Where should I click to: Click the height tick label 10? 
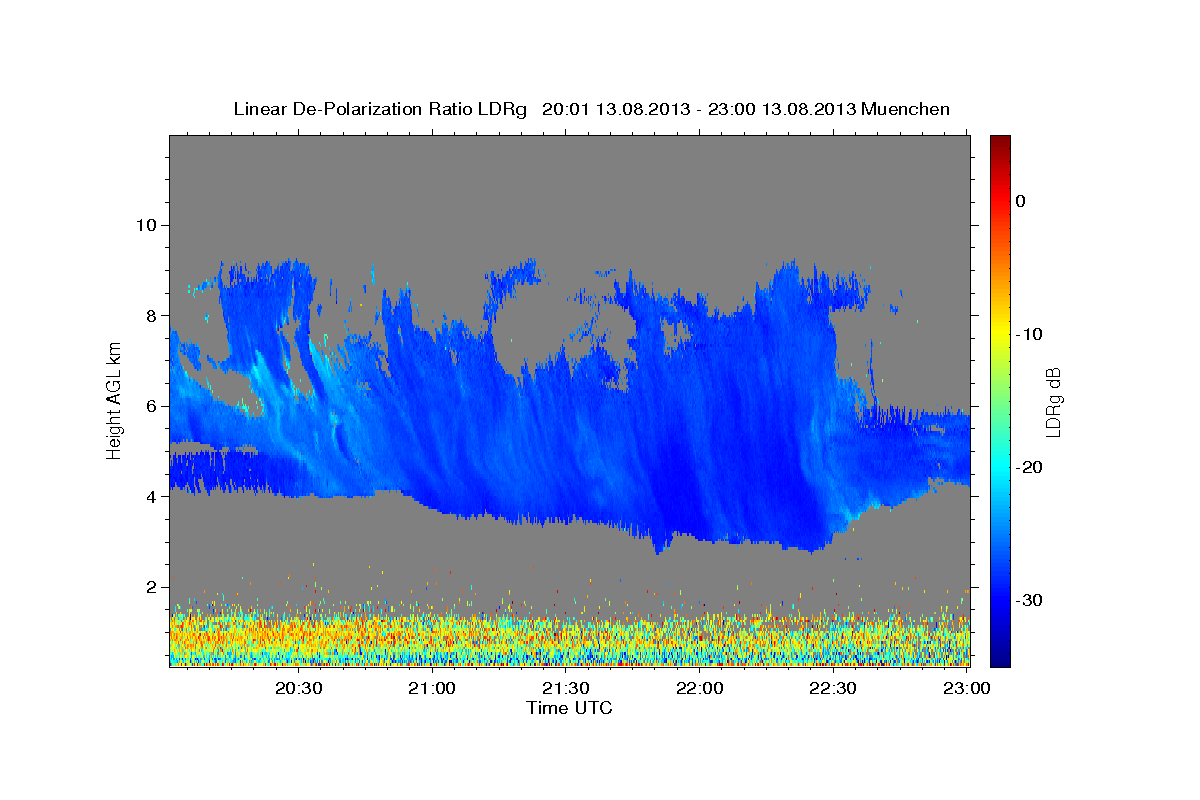click(x=145, y=225)
